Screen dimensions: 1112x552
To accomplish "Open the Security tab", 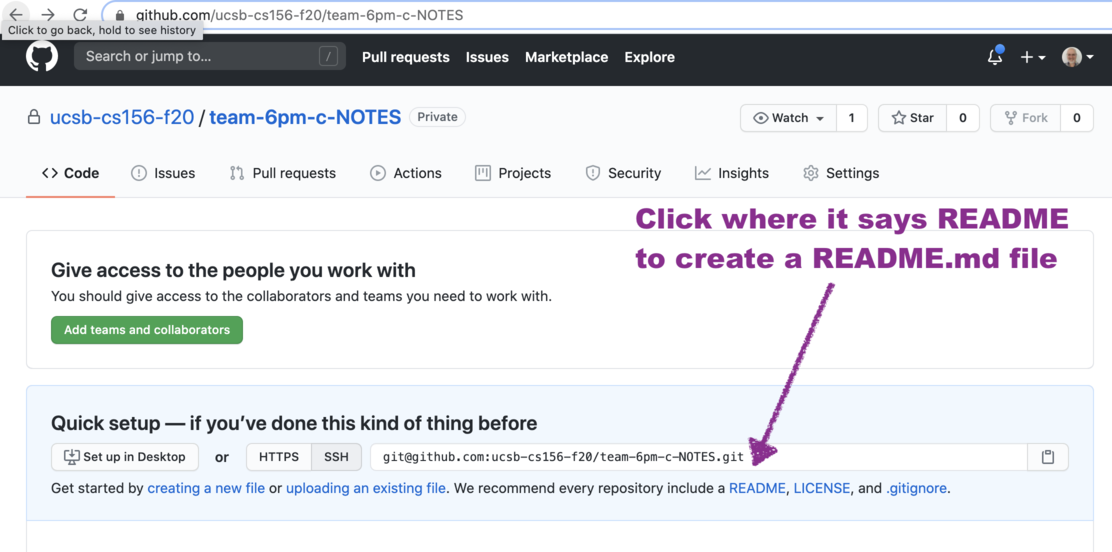I will (x=623, y=173).
